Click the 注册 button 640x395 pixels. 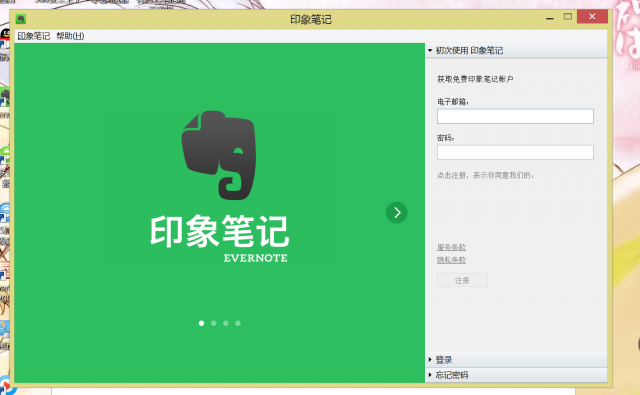(x=462, y=280)
